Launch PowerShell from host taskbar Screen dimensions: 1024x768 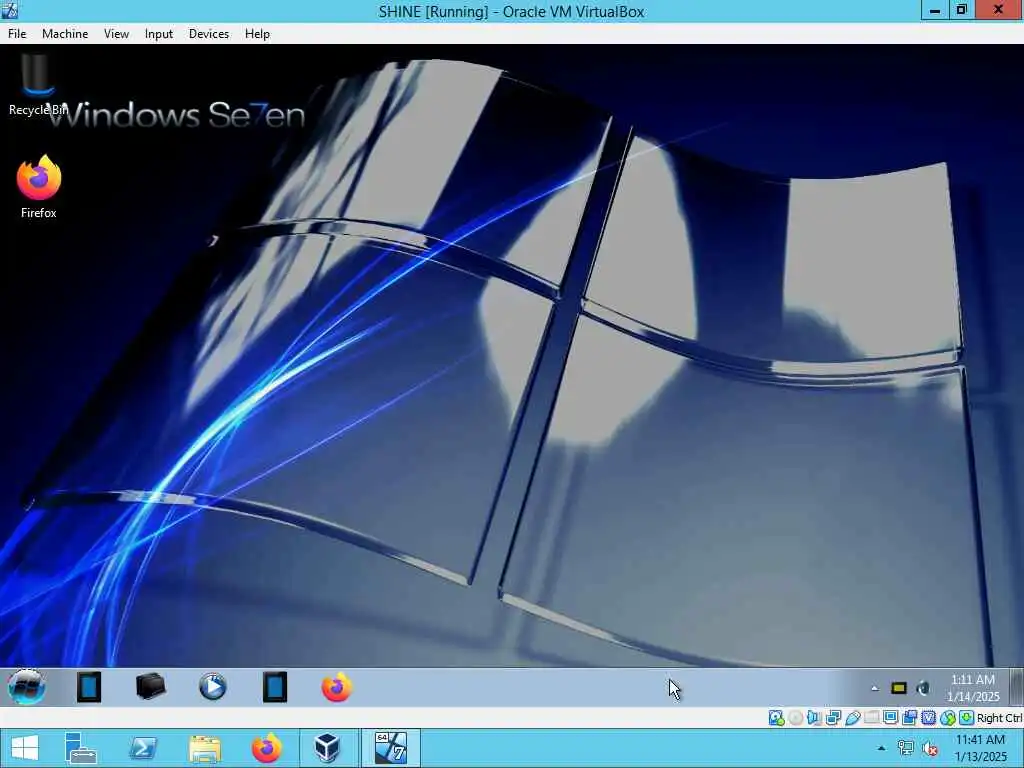tap(143, 748)
